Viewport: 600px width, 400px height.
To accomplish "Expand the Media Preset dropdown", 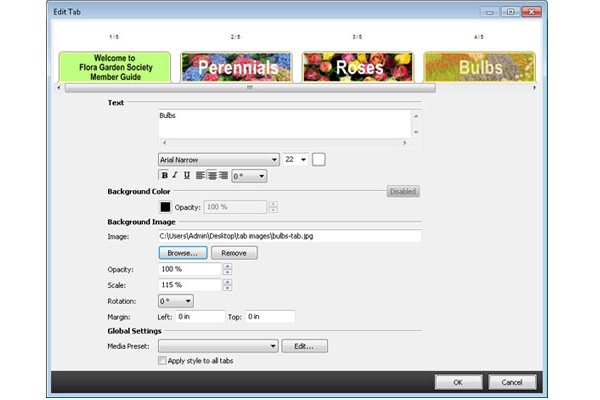I will pos(217,346).
